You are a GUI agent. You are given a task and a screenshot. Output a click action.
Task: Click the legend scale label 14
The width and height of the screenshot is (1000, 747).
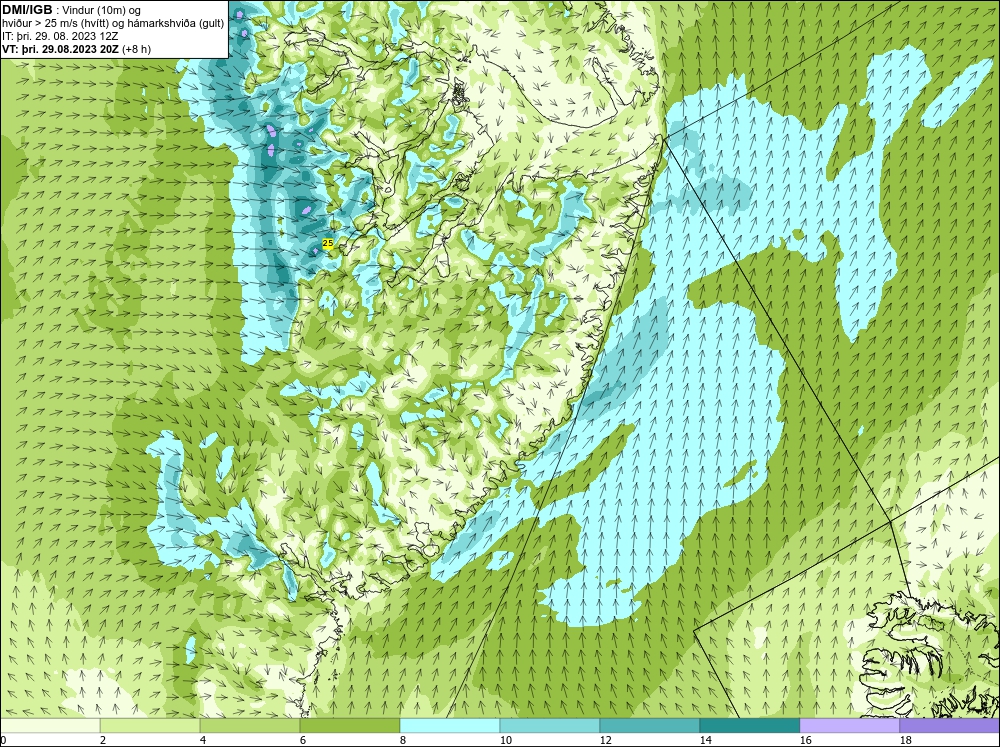point(706,740)
